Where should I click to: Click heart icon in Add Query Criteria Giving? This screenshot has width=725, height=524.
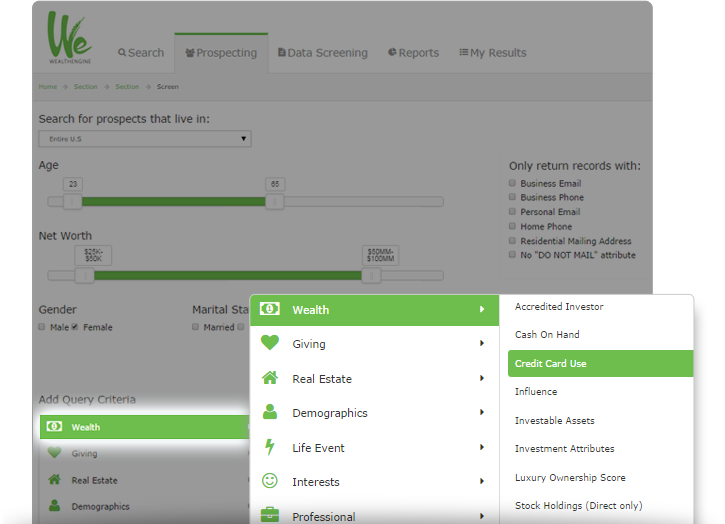click(55, 453)
